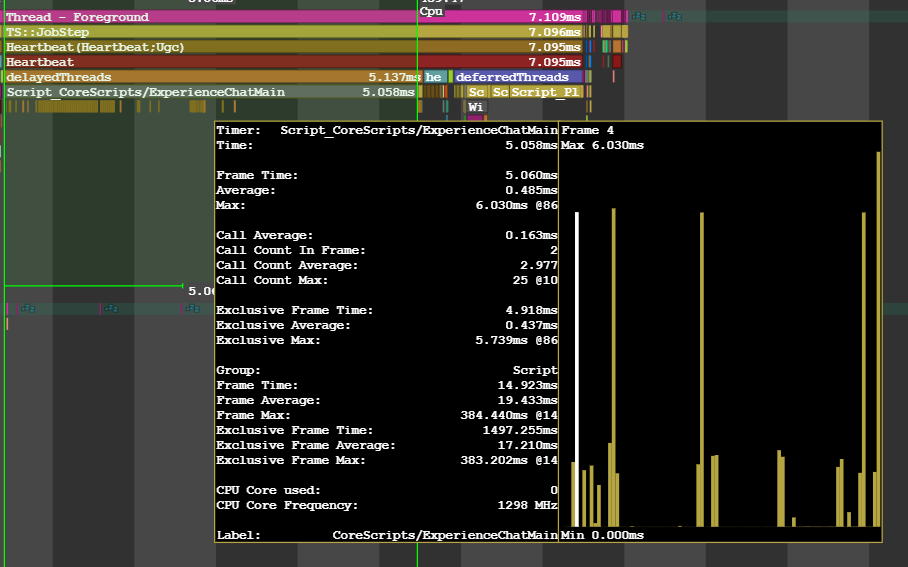Select the blue deferredThreads bar
908x567 pixels.
coord(518,77)
